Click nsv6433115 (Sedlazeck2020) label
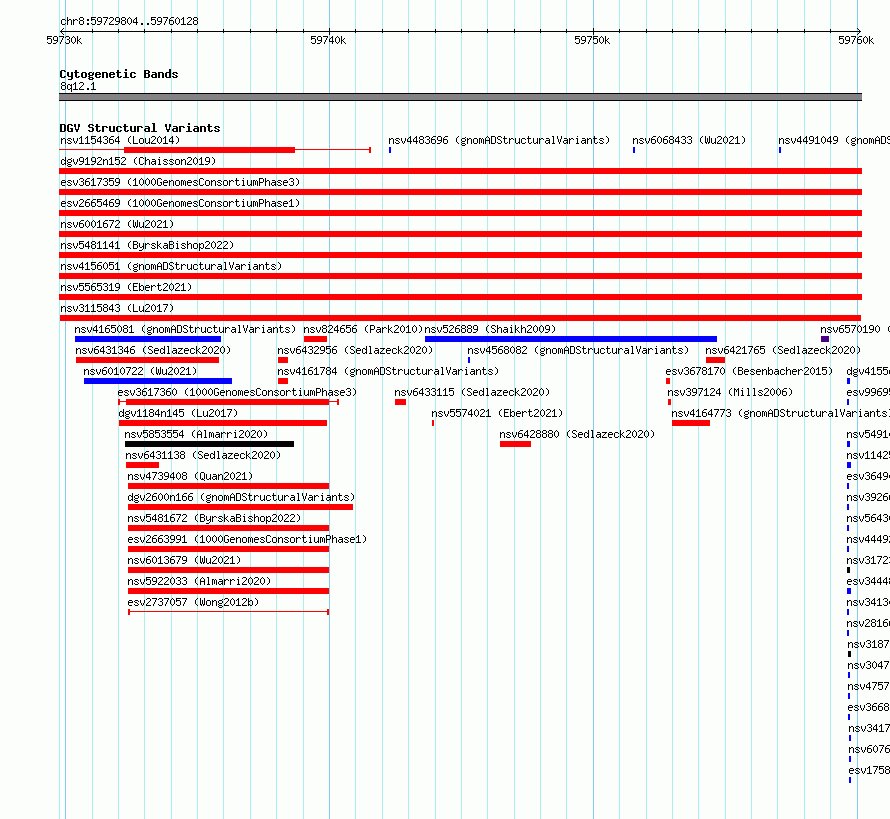890x819 pixels. coord(472,392)
